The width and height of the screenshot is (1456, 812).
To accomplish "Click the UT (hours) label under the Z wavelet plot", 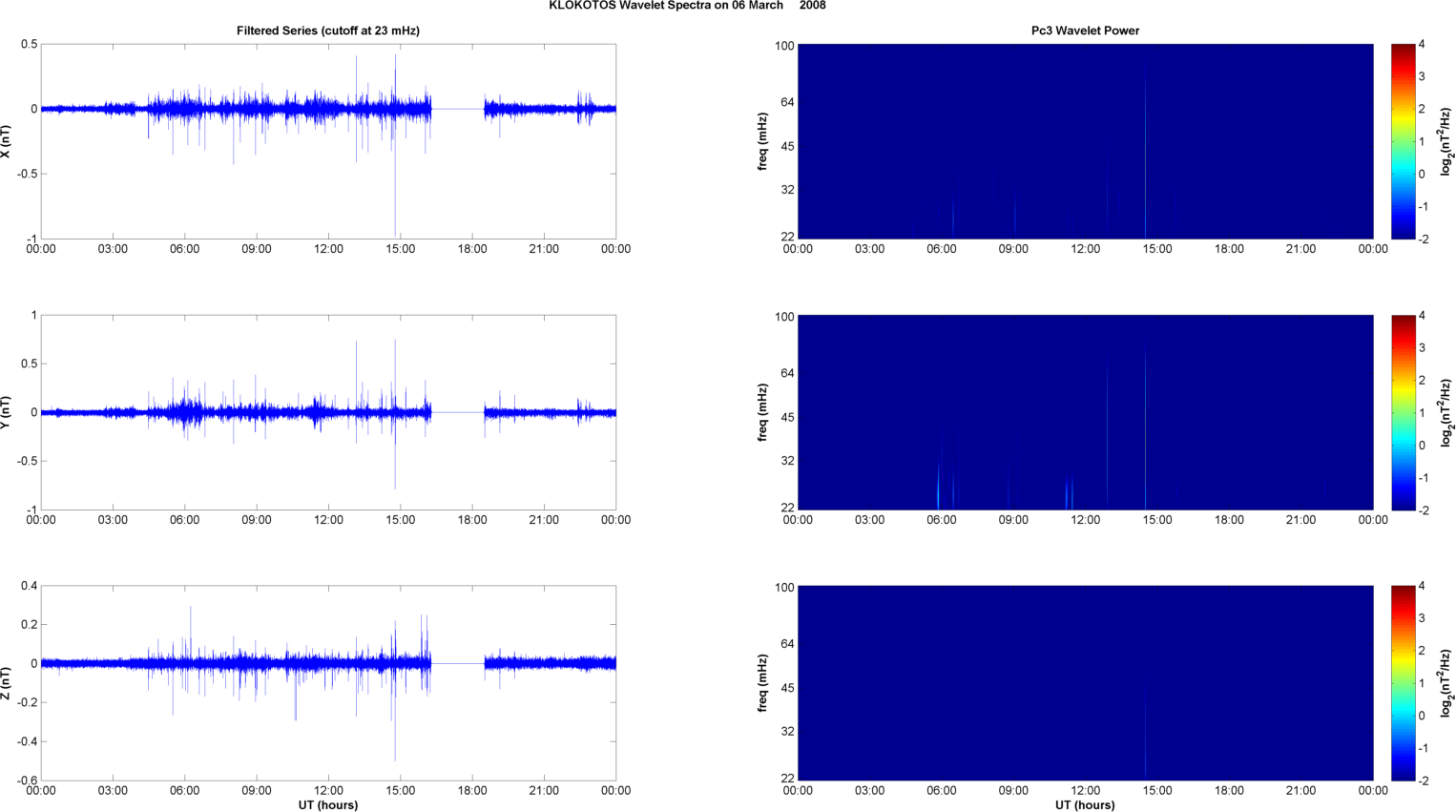I will point(1085,805).
